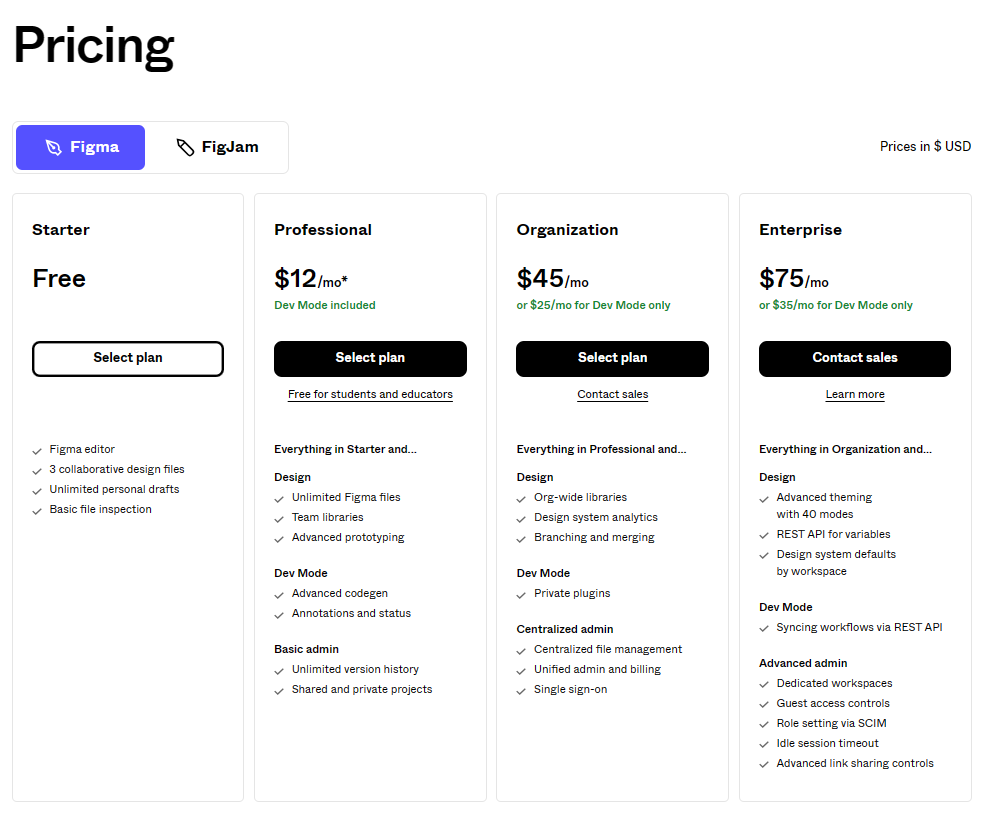The width and height of the screenshot is (988, 814).
Task: Click the checkmark beside Dedicated workspaces
Action: pyautogui.click(x=764, y=684)
